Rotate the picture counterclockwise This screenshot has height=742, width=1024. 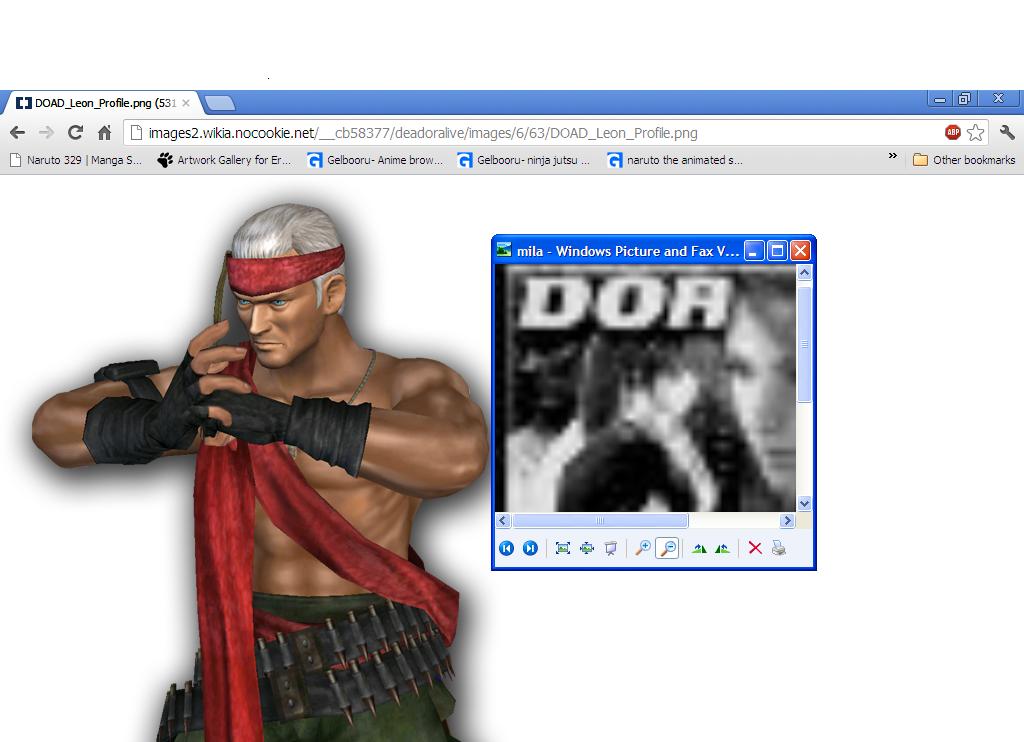[722, 548]
